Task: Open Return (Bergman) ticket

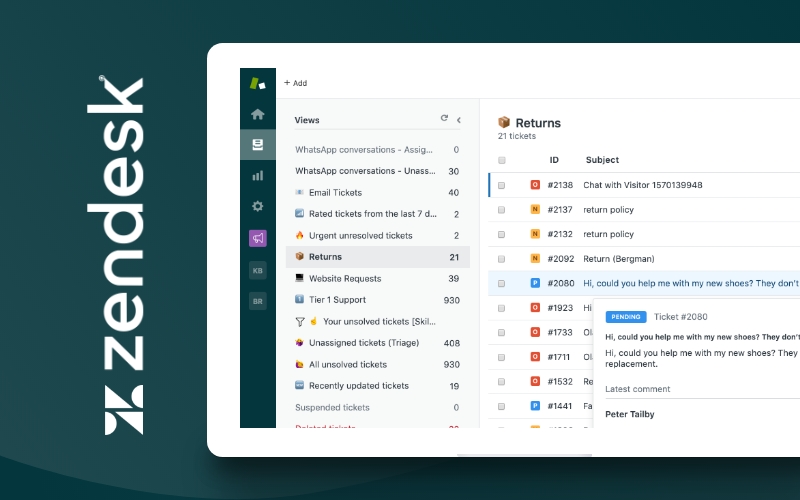Action: click(x=618, y=259)
